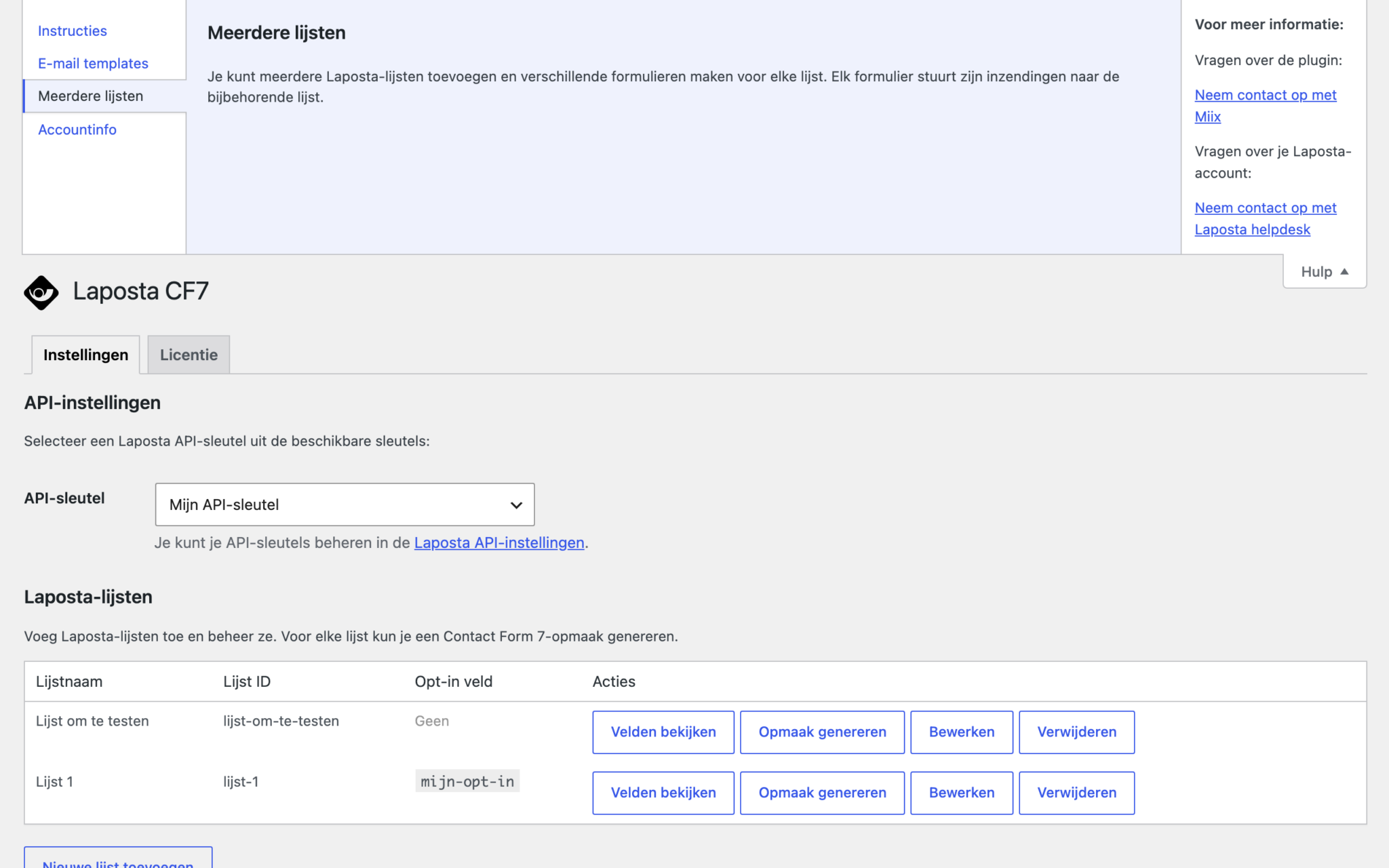The height and width of the screenshot is (868, 1389).
Task: Click the Lijst om te testen name cell
Action: [92, 721]
